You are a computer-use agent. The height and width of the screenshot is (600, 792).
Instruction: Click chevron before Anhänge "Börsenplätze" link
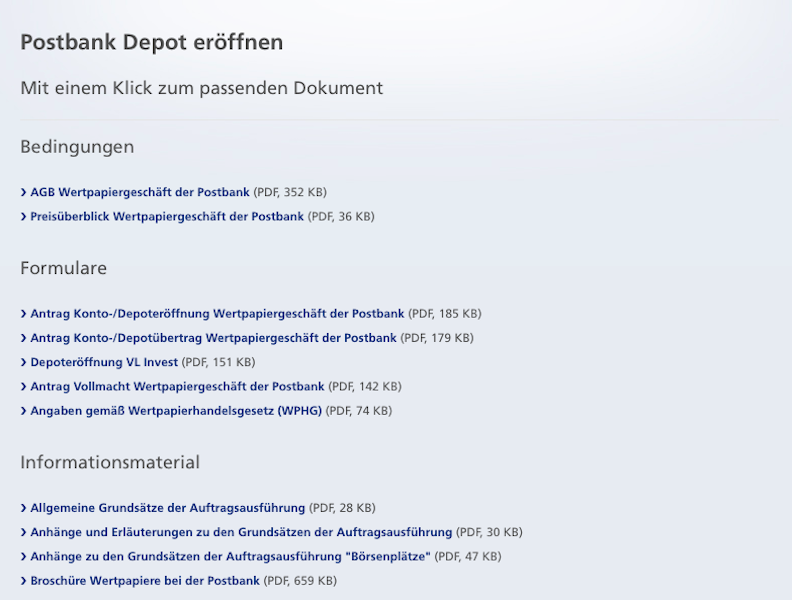(x=23, y=557)
